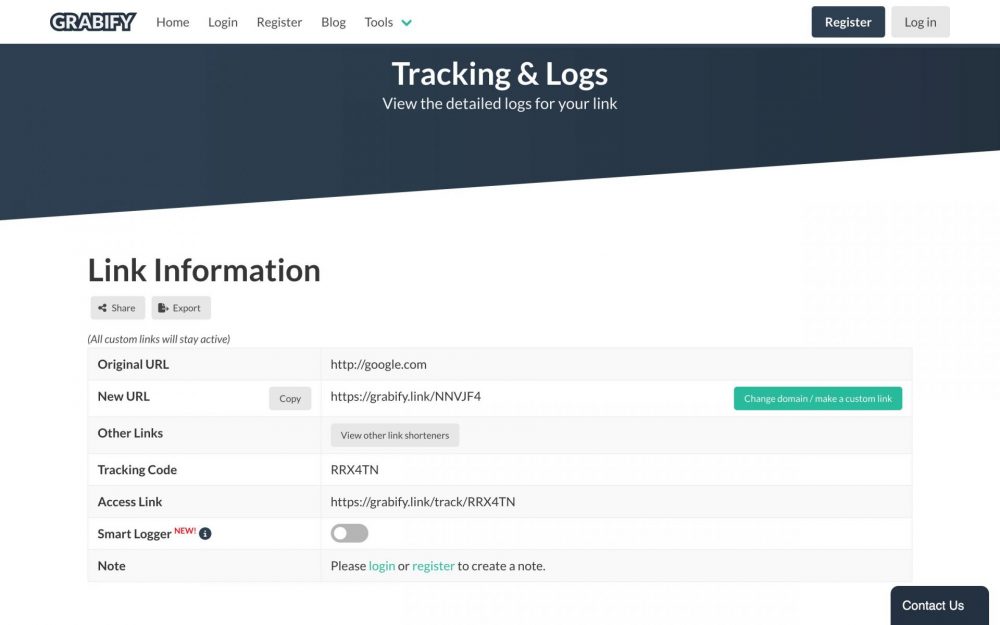The width and height of the screenshot is (1000, 625).
Task: View other link shorteners
Action: tap(395, 435)
